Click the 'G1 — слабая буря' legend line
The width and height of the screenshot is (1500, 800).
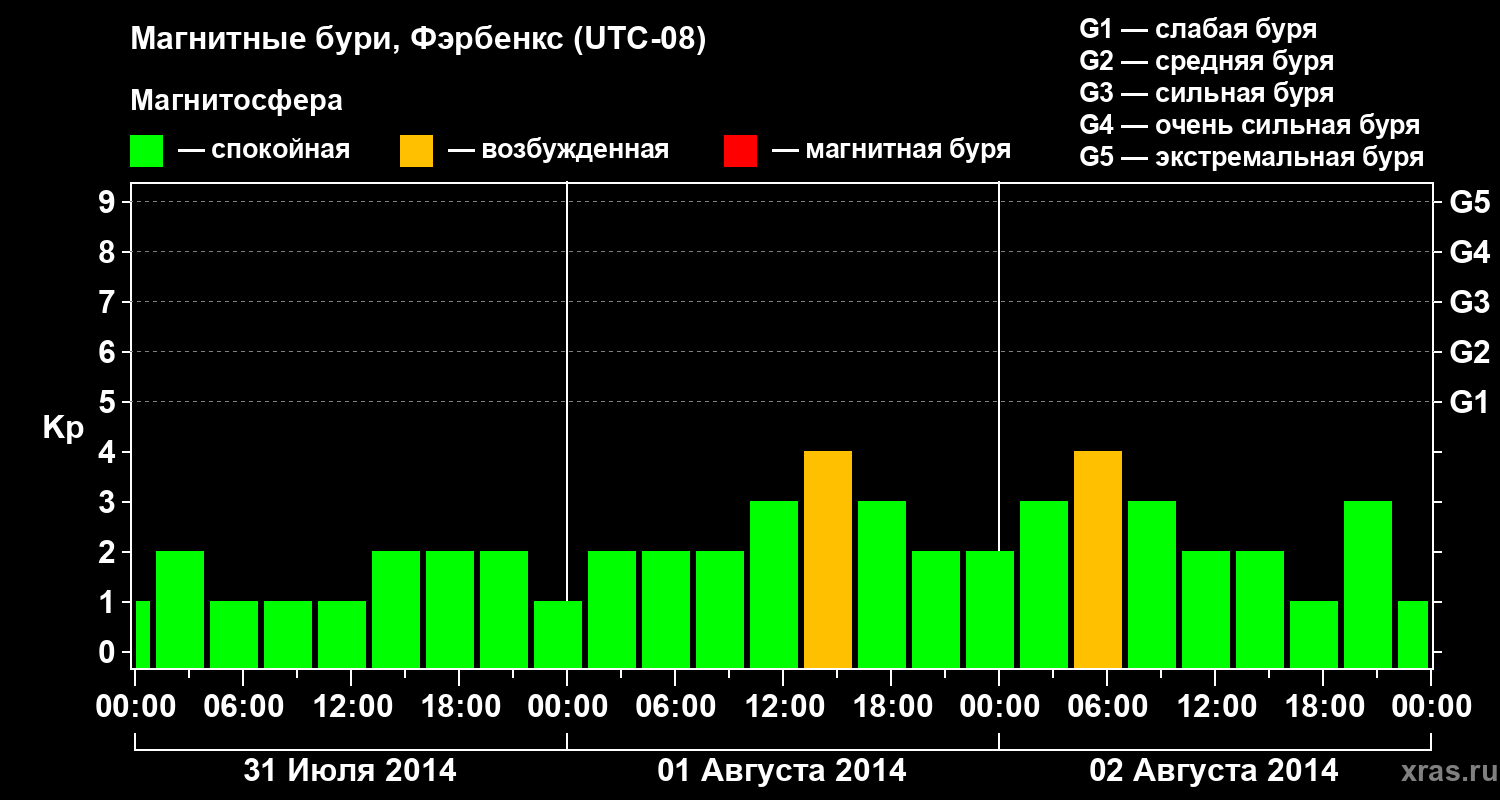click(x=1198, y=29)
